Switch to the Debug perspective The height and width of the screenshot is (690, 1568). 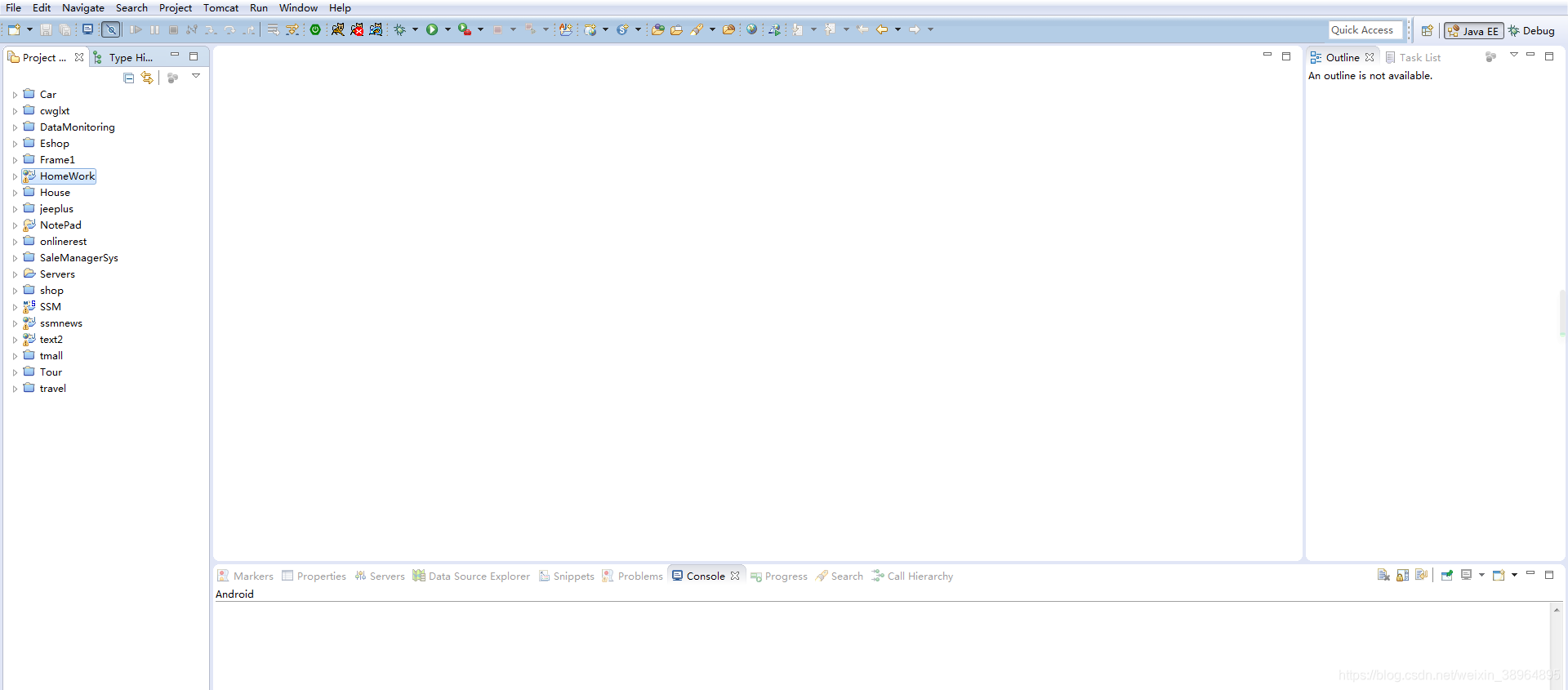1531,30
